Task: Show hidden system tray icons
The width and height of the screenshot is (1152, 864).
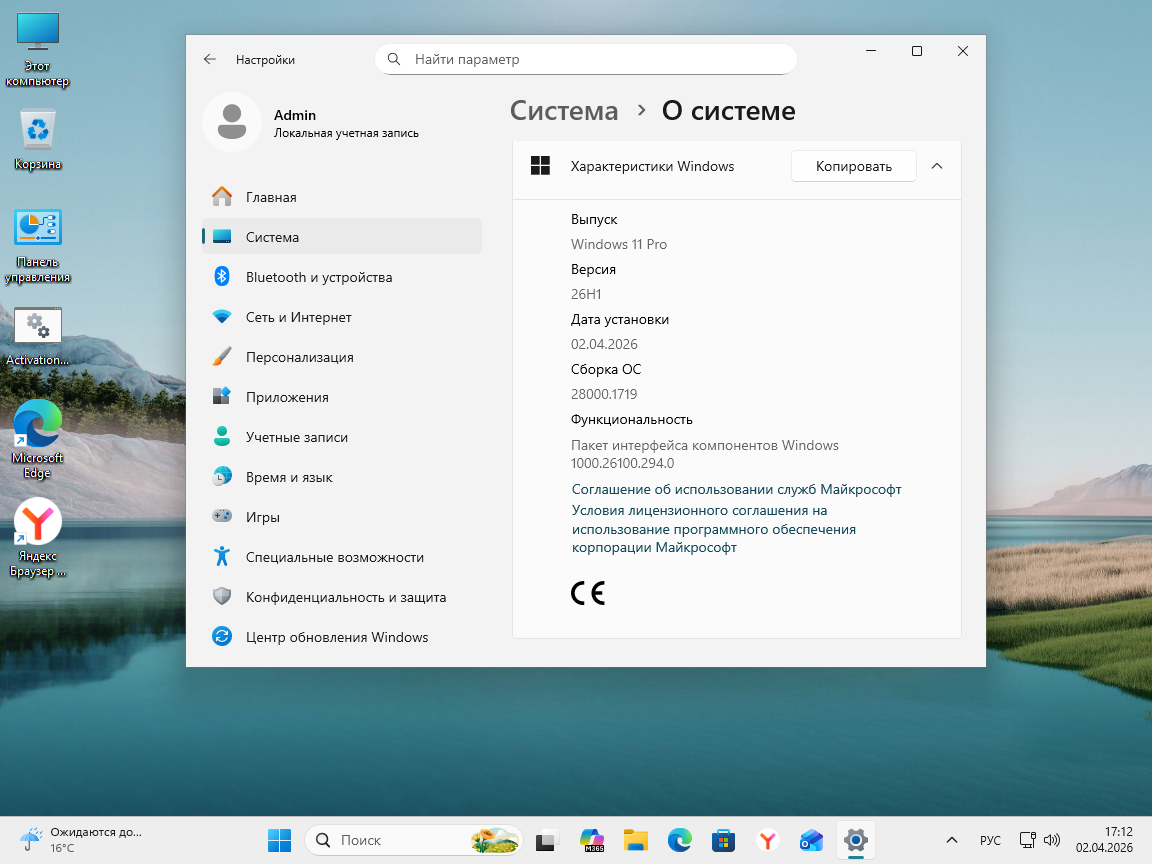Action: tap(951, 840)
